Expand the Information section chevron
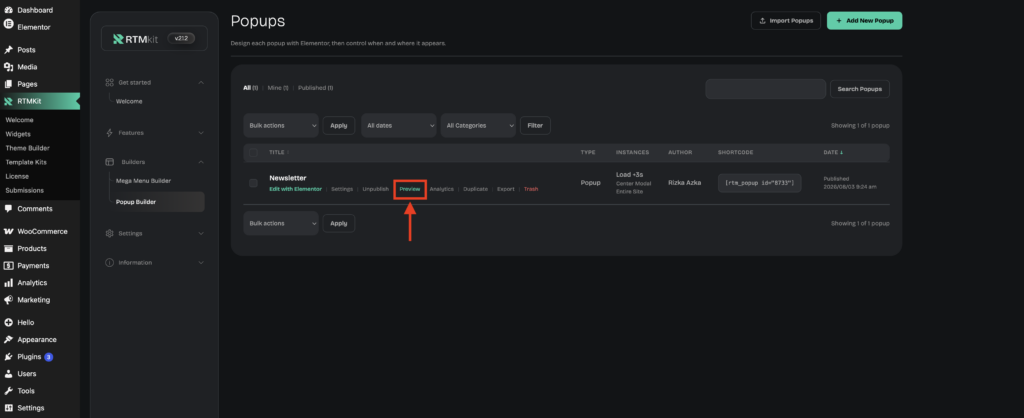 click(201, 263)
